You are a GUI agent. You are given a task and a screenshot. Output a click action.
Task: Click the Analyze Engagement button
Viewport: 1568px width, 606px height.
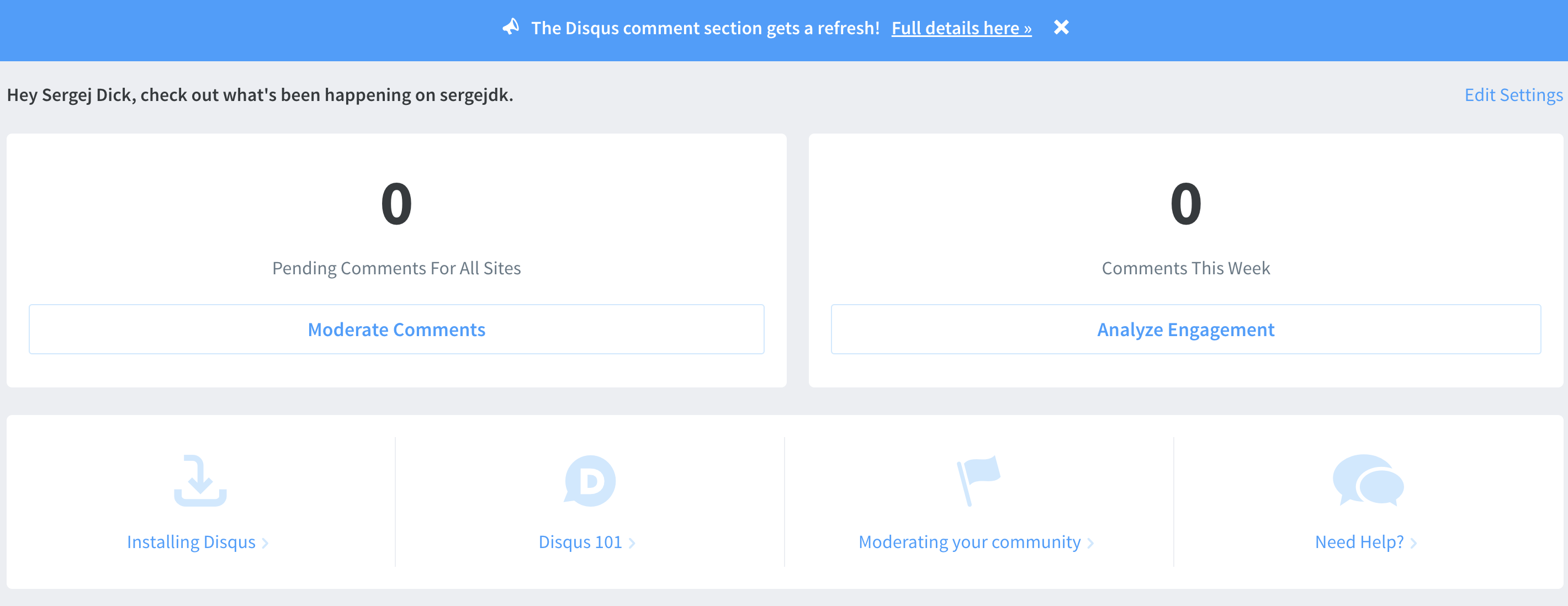click(1185, 329)
